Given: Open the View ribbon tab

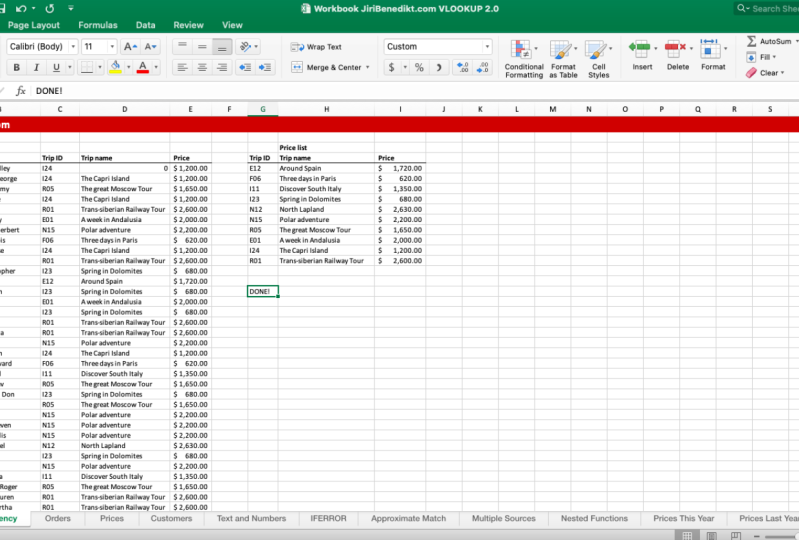Looking at the screenshot, I should coord(232,25).
